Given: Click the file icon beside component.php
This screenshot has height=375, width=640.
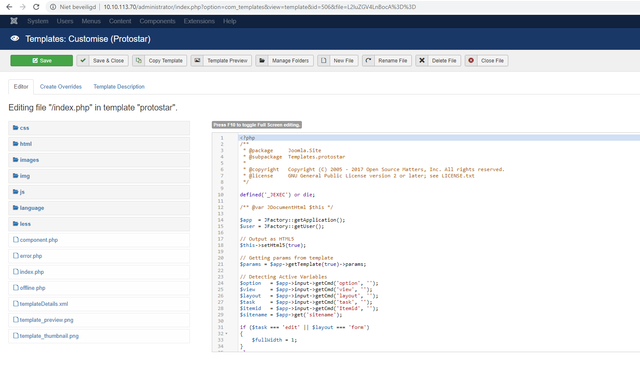Looking at the screenshot, I should coord(16,240).
